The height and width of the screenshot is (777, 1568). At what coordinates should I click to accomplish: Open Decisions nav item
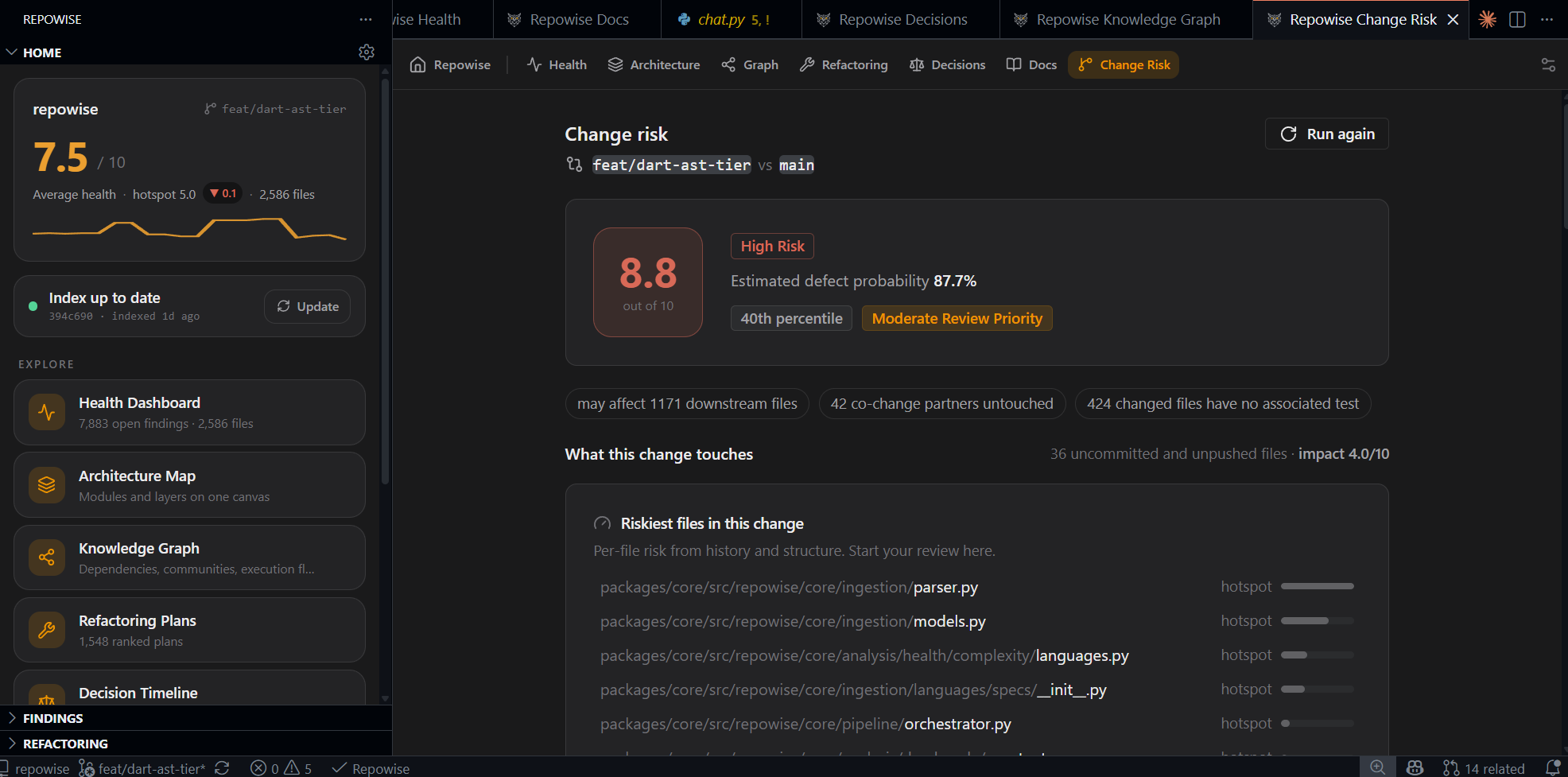tap(947, 64)
